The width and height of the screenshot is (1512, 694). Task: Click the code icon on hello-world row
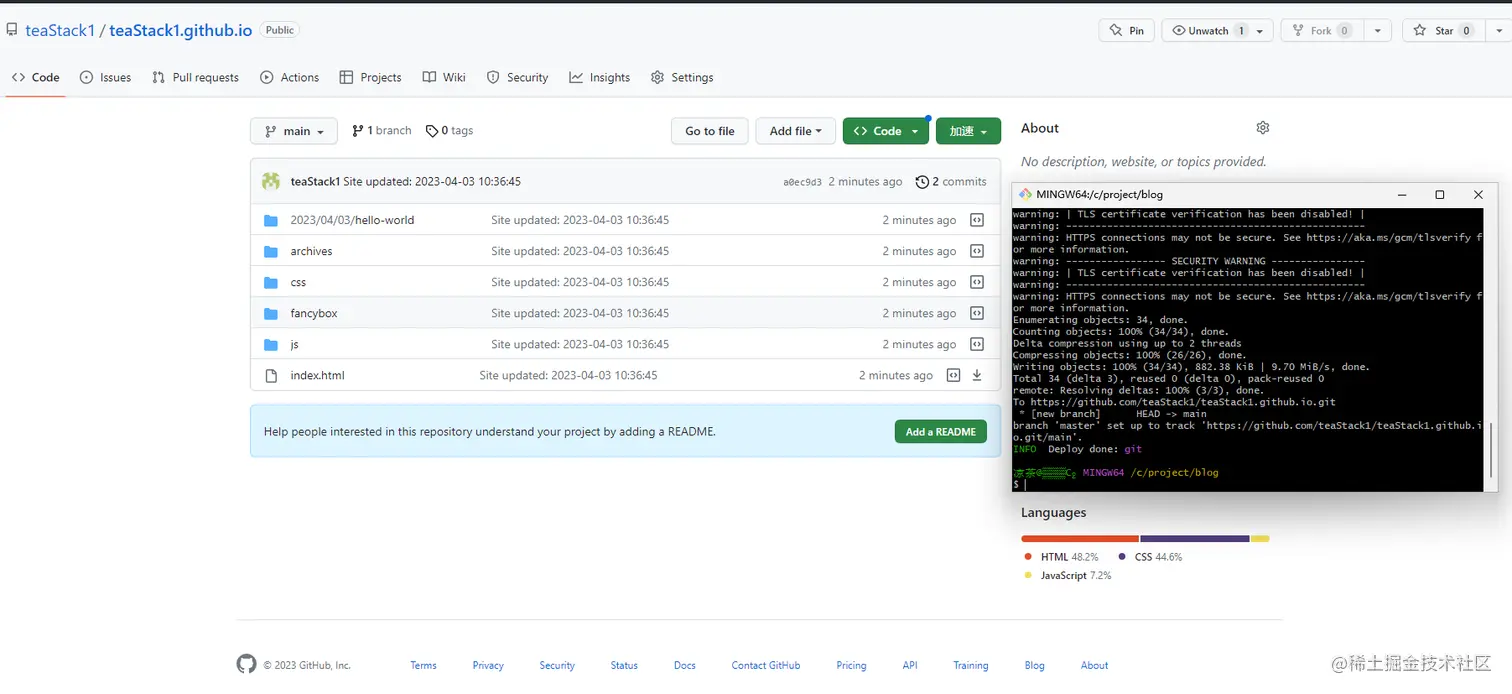[x=977, y=220]
